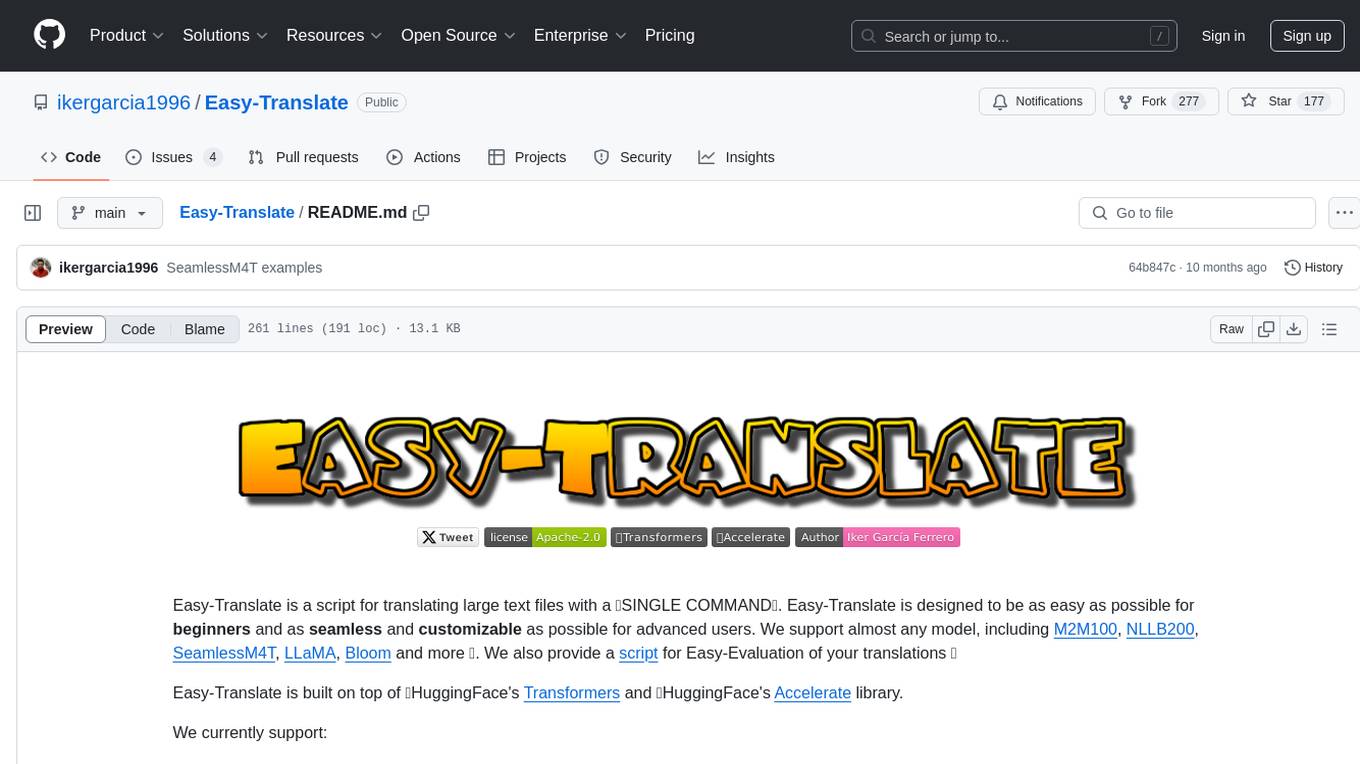The width and height of the screenshot is (1360, 764).
Task: Open the ikergarcia1996 owner profile link
Action: (x=126, y=102)
